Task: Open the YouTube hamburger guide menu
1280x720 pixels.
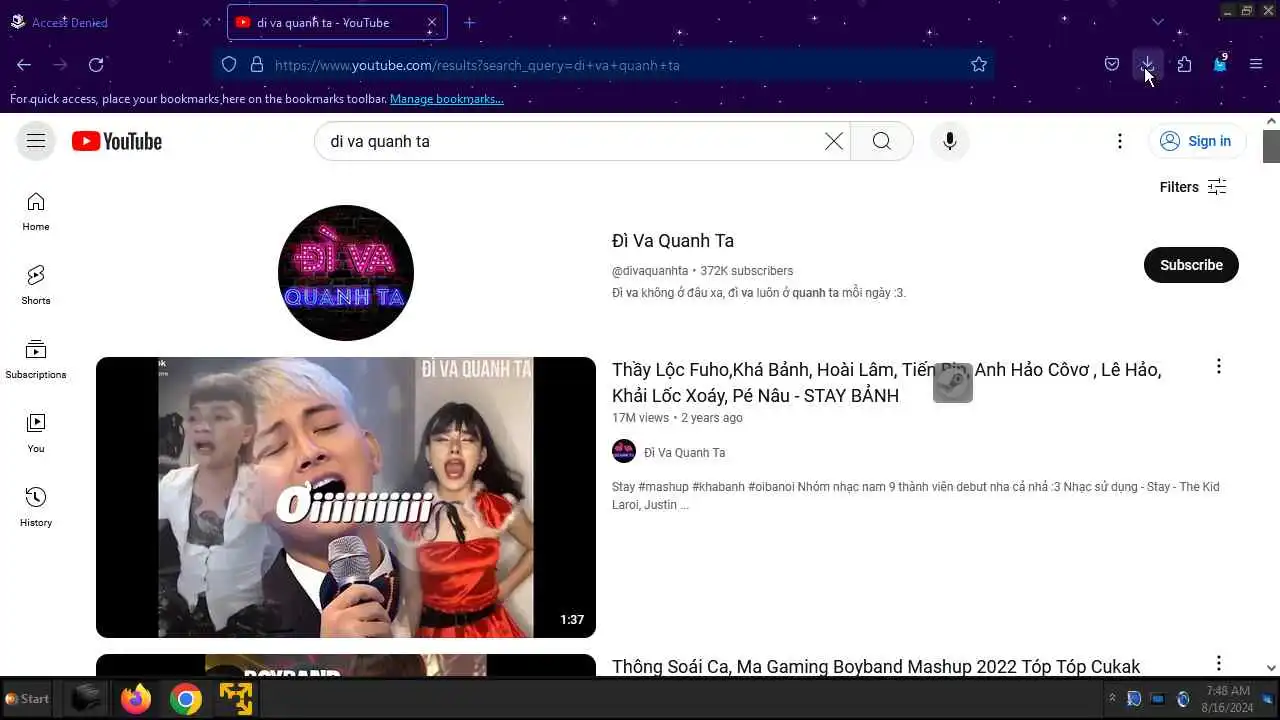Action: [36, 141]
